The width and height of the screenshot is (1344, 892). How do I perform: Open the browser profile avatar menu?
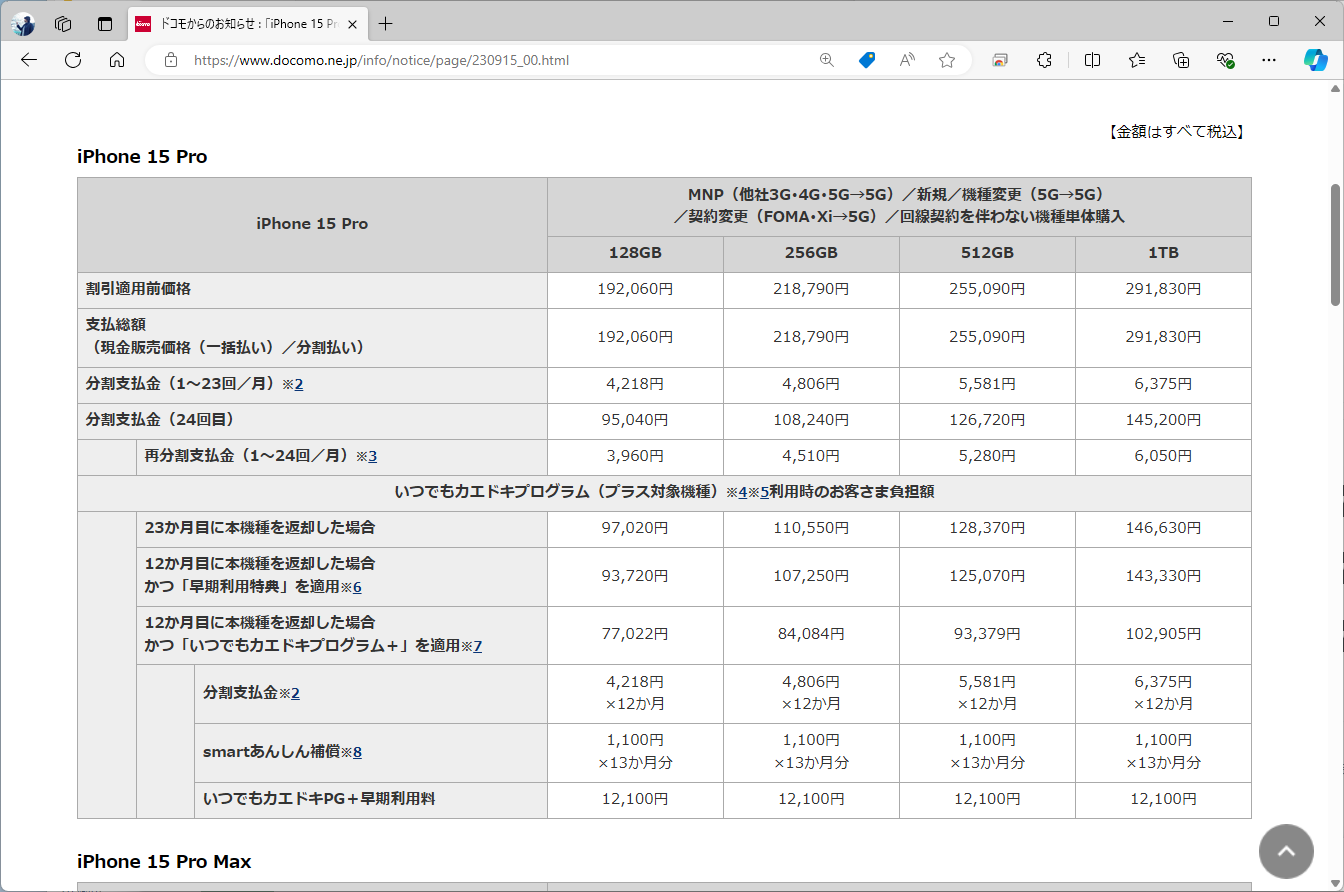point(22,24)
